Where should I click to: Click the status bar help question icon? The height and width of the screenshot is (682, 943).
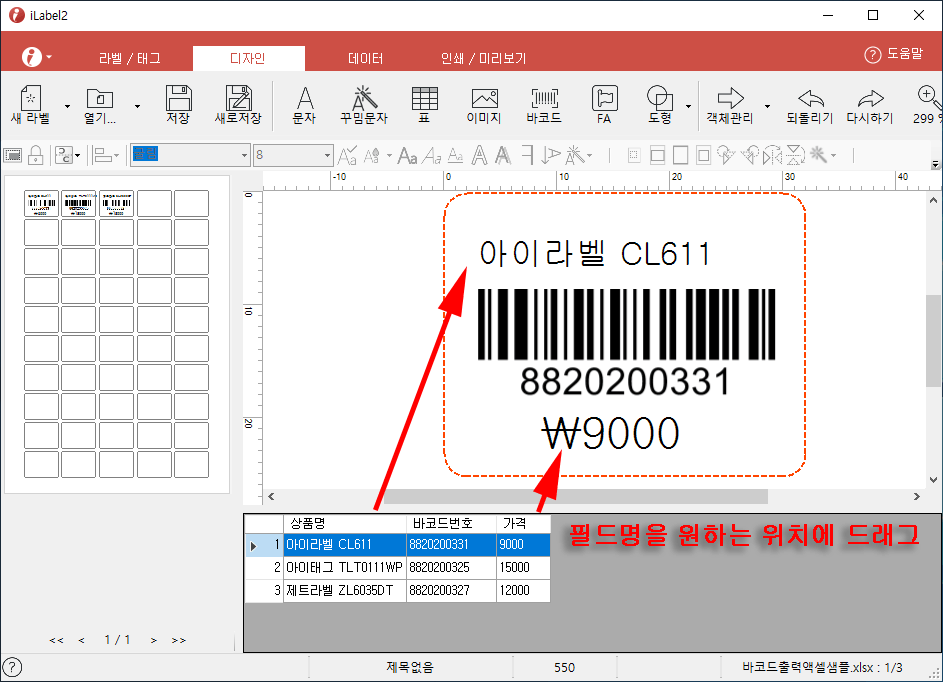[x=12, y=667]
